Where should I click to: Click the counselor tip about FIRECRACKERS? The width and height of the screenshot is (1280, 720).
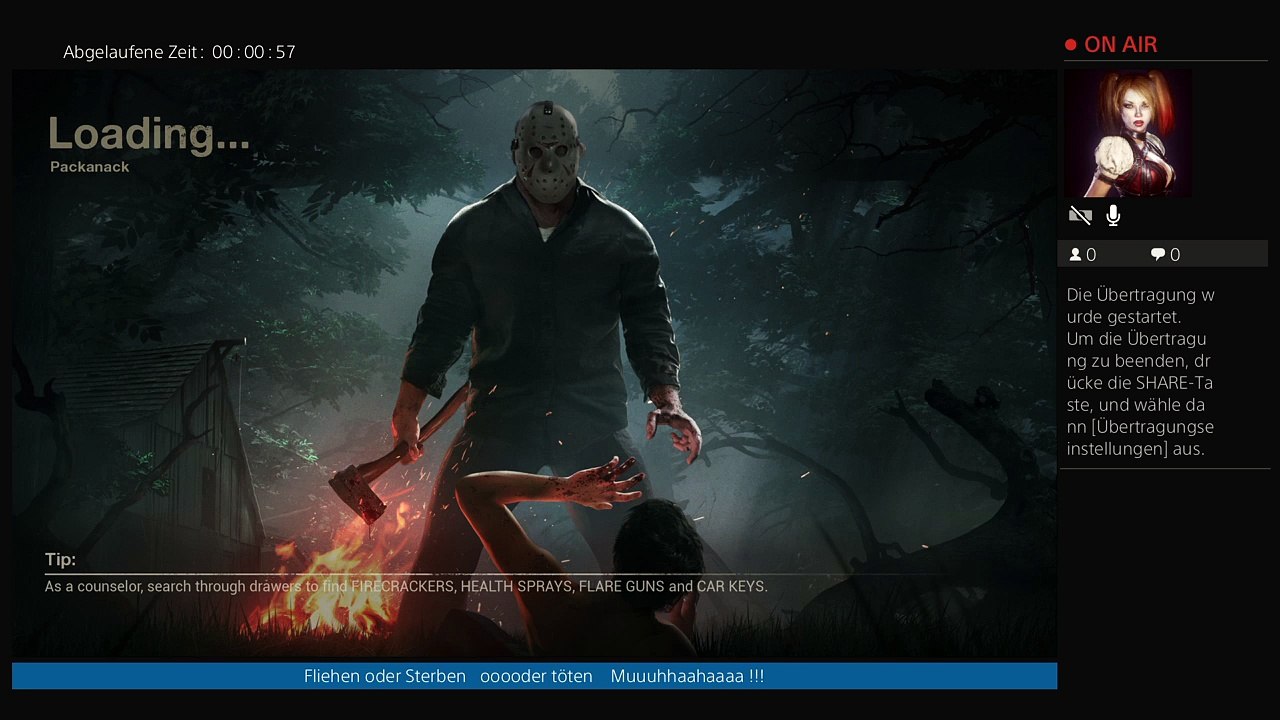[x=406, y=586]
